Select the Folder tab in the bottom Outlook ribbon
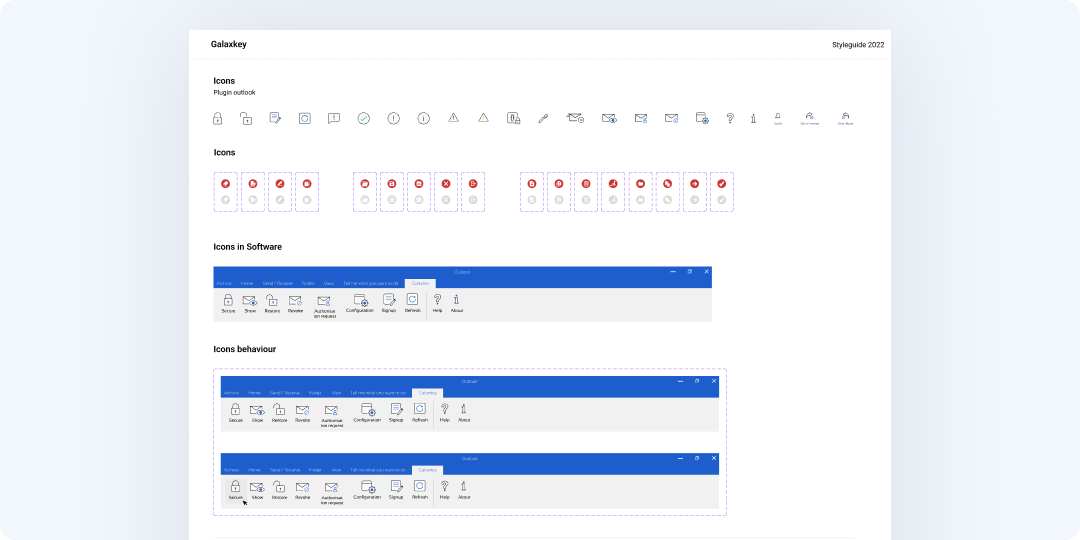The height and width of the screenshot is (540, 1080). coord(315,469)
